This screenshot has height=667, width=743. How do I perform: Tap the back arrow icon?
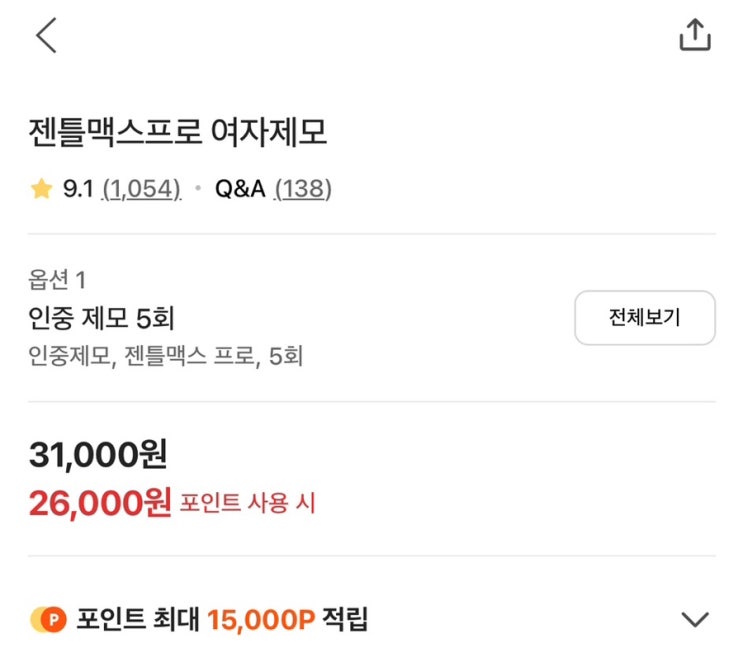(x=46, y=35)
